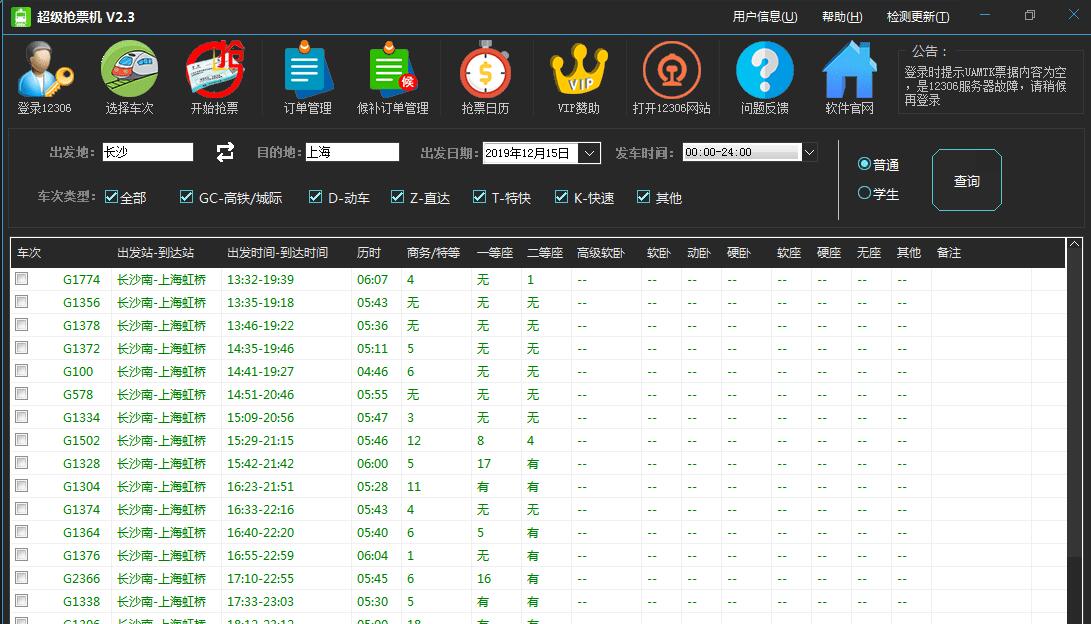1091x624 pixels.
Task: Open the 打开12306网站 icon
Action: tap(671, 78)
